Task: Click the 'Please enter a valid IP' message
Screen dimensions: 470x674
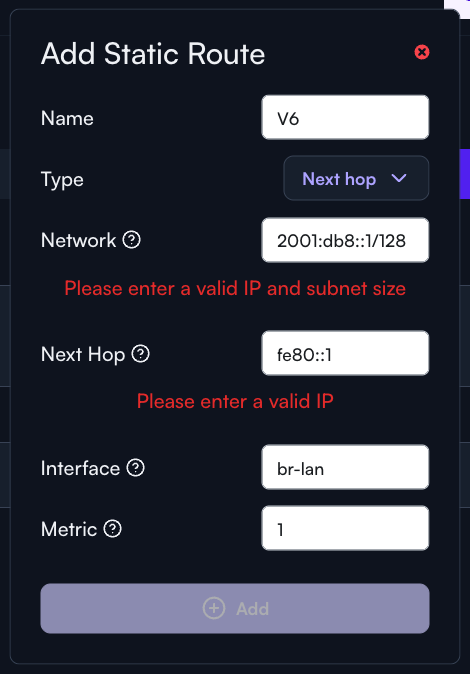Action: [x=235, y=401]
